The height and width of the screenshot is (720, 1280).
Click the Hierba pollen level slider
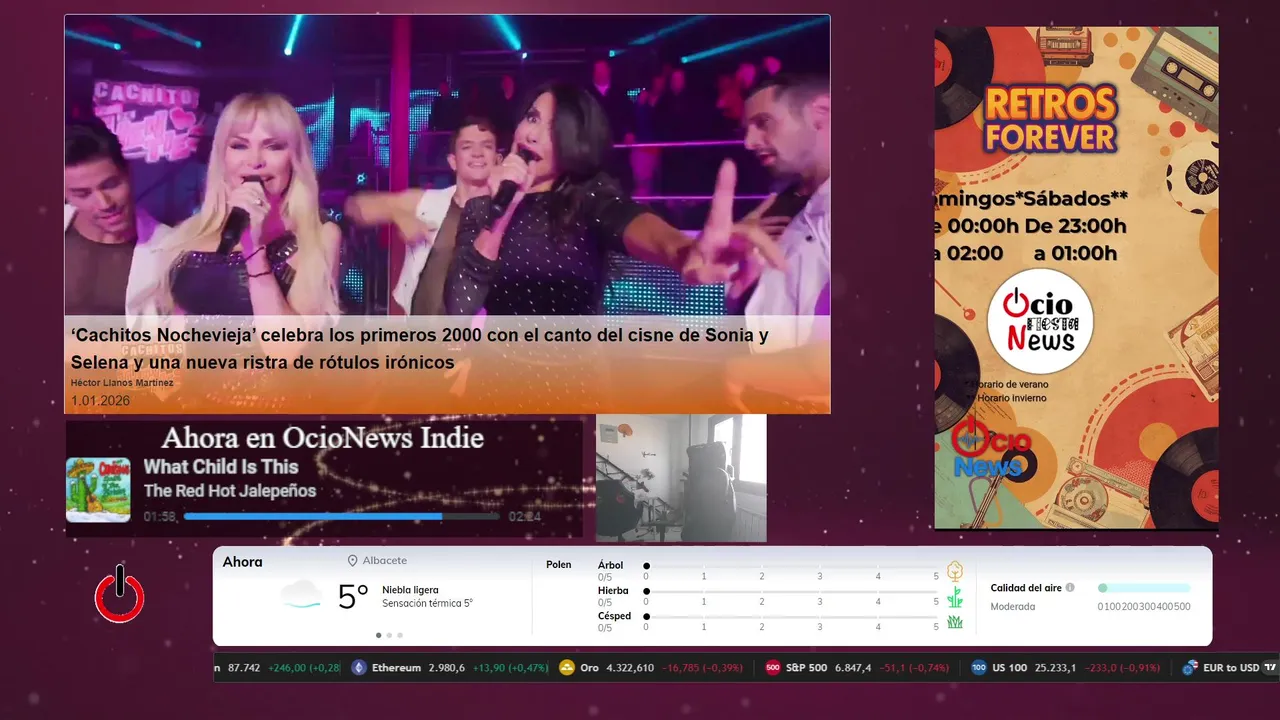[791, 592]
